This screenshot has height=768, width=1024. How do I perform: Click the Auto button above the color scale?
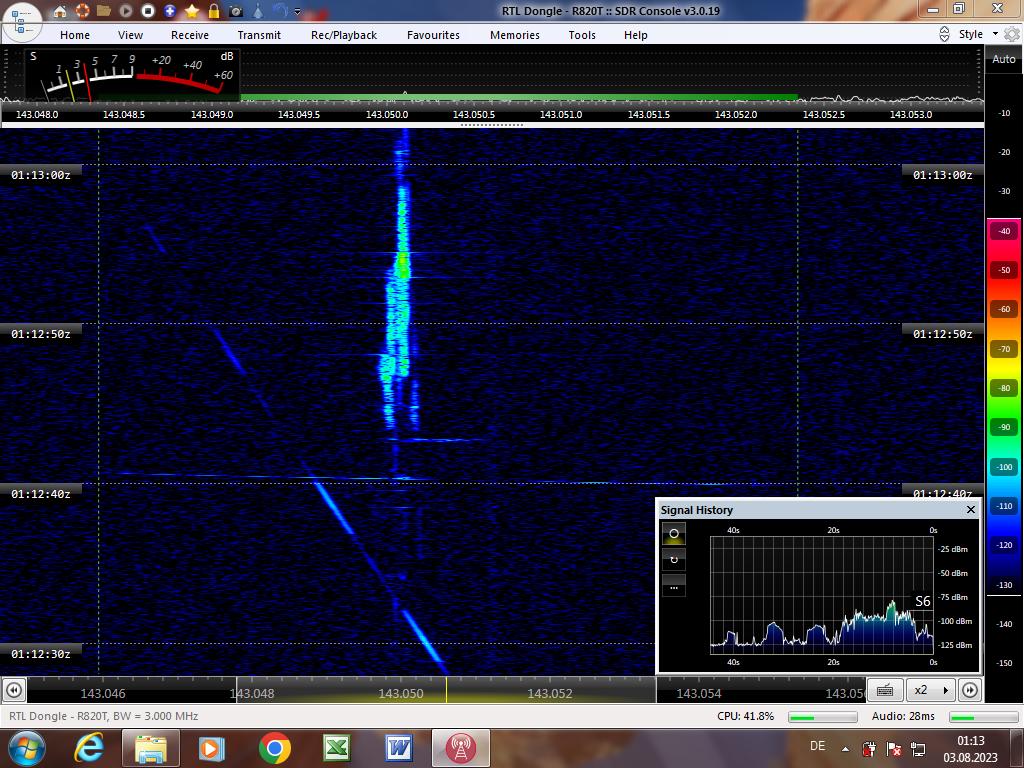click(x=1004, y=59)
